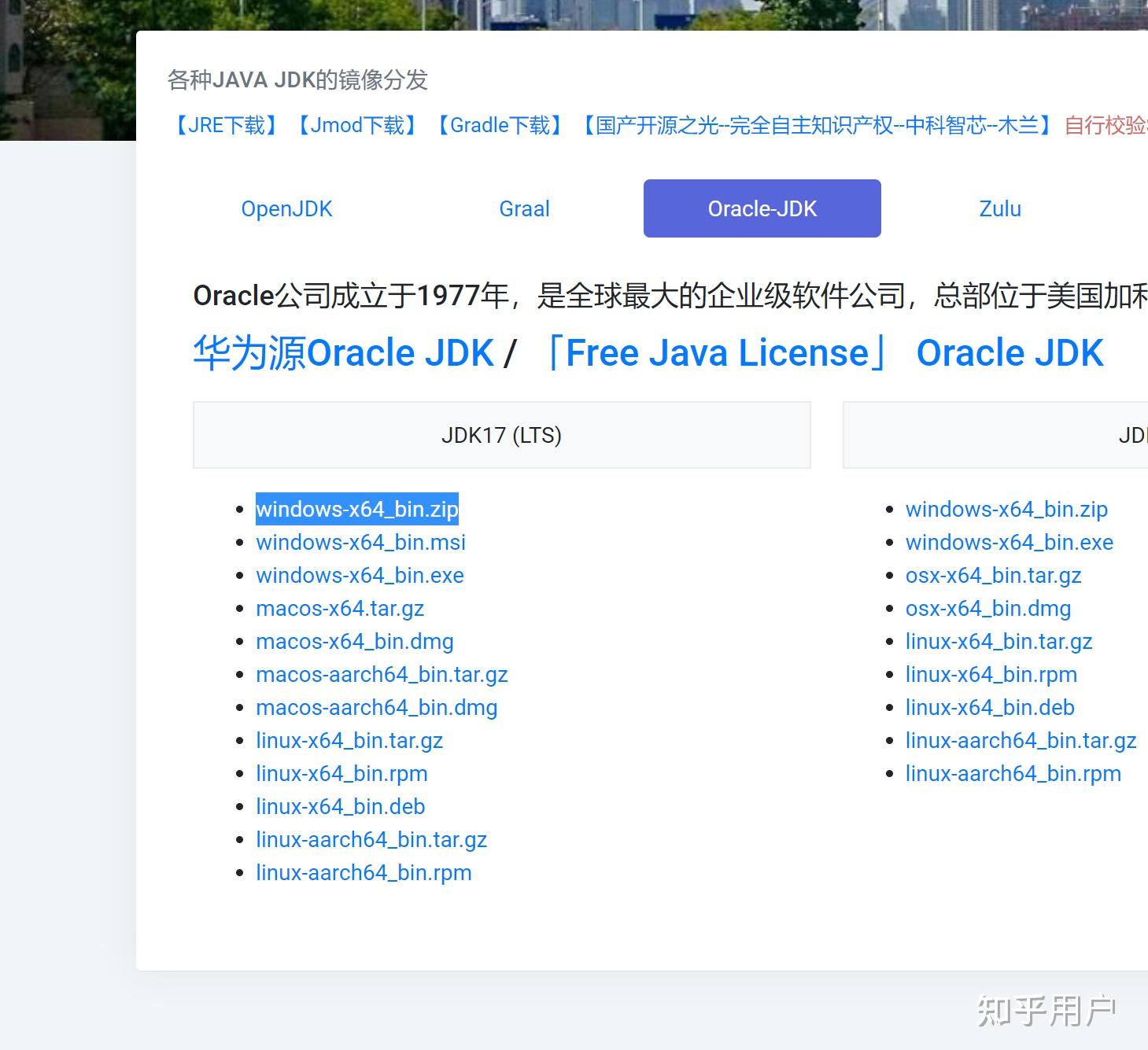Download linux-aarch64_bin.rpm under JDK17
Screen dimensions: 1148x1050
[x=364, y=872]
